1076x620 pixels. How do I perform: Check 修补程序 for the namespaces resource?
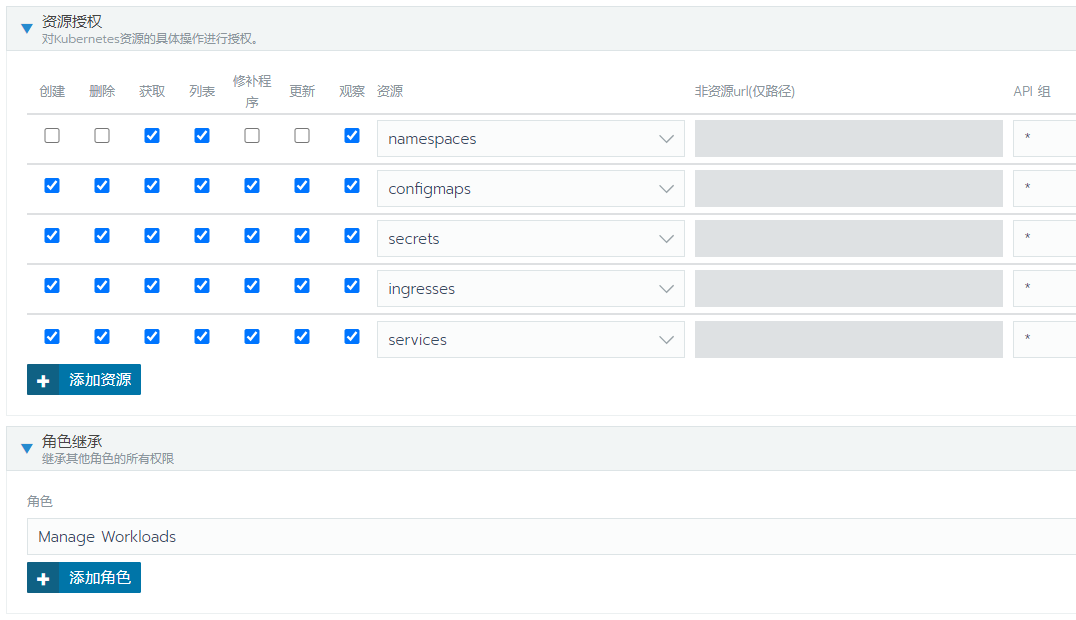pyautogui.click(x=252, y=136)
